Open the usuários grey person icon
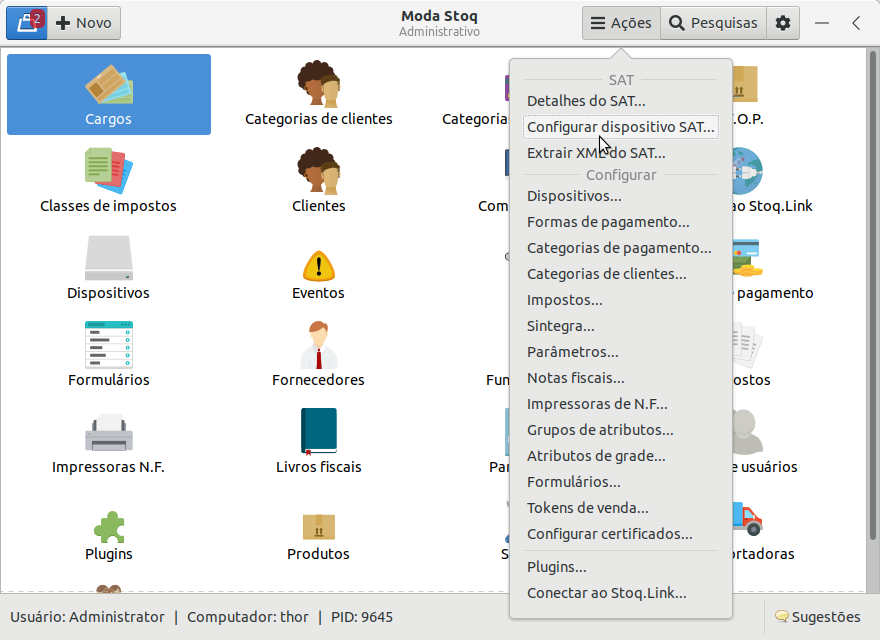This screenshot has height=640, width=880. click(x=747, y=431)
